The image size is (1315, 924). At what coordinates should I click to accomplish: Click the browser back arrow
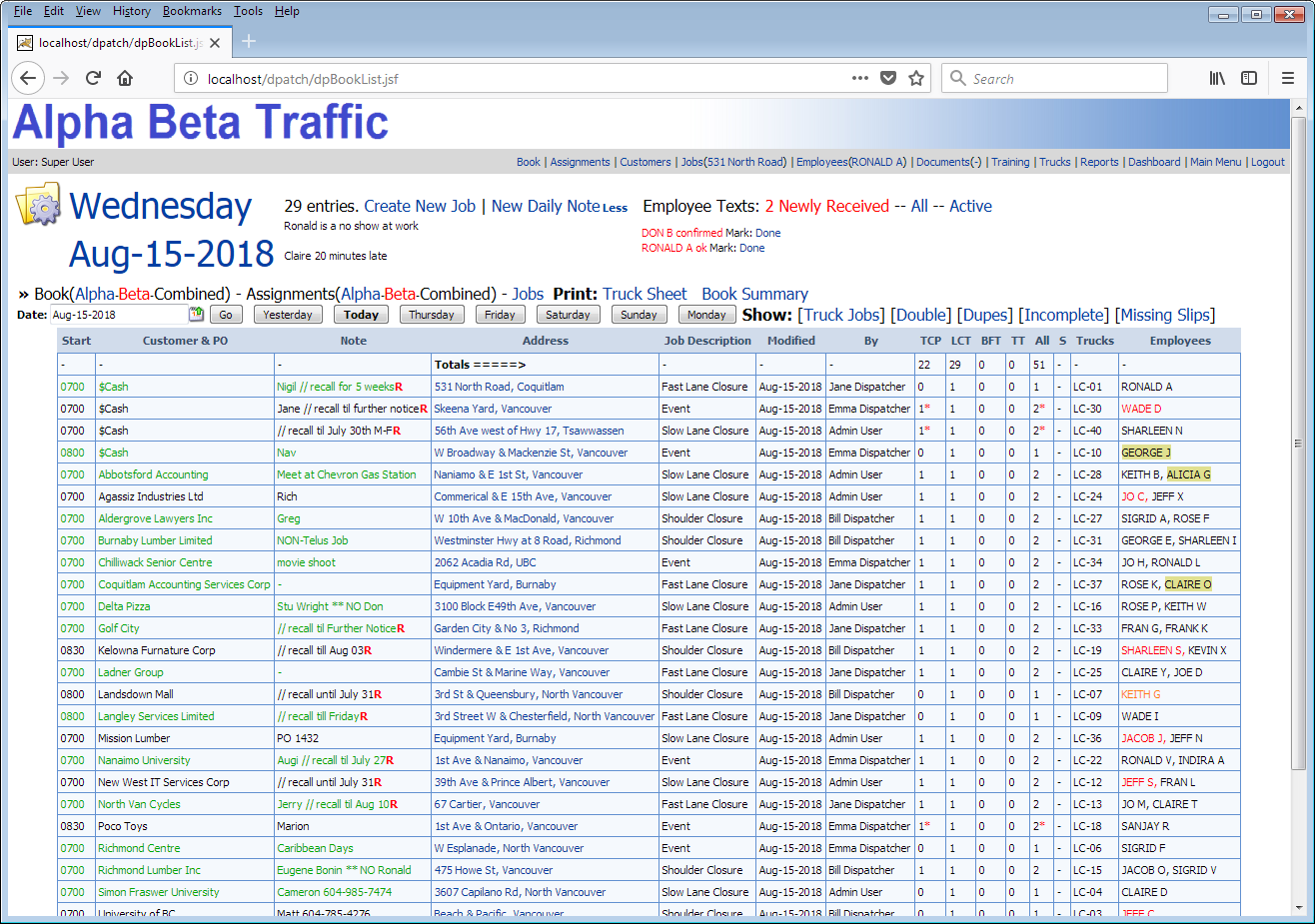tap(28, 78)
